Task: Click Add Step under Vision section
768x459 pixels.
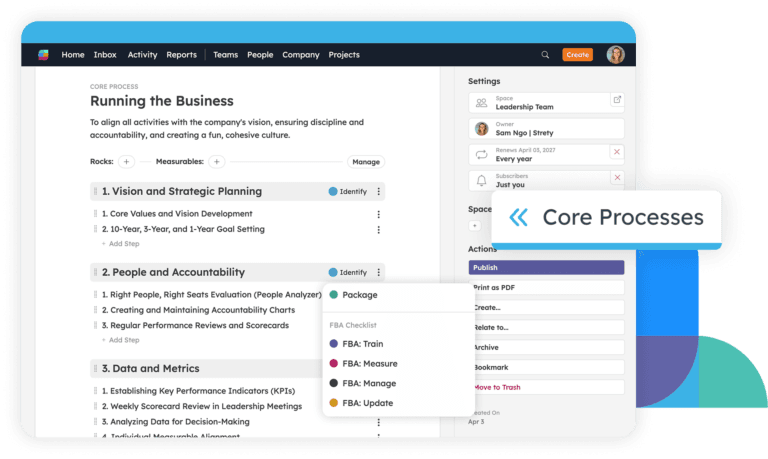Action: (121, 243)
